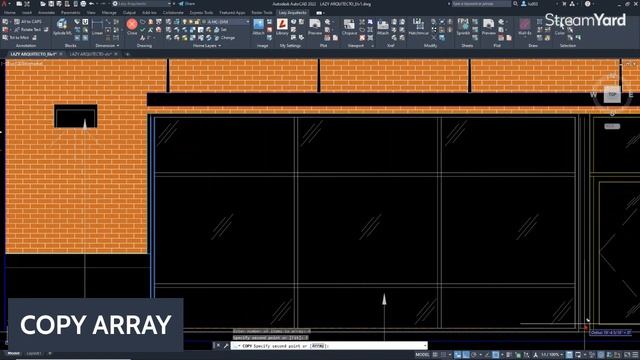Click the new drawing plus tab

[127, 54]
